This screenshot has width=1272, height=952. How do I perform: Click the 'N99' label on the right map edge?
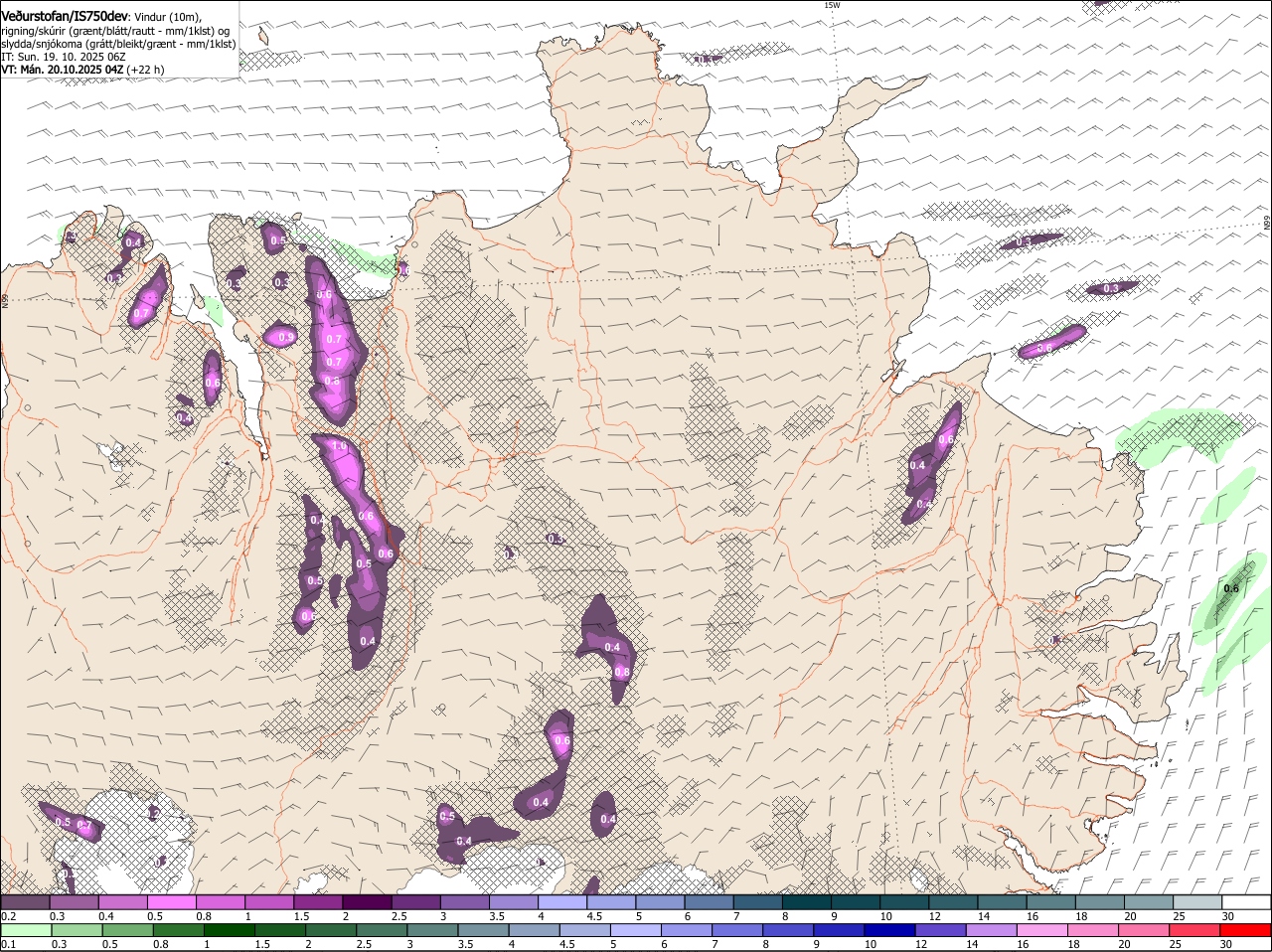tap(1267, 225)
